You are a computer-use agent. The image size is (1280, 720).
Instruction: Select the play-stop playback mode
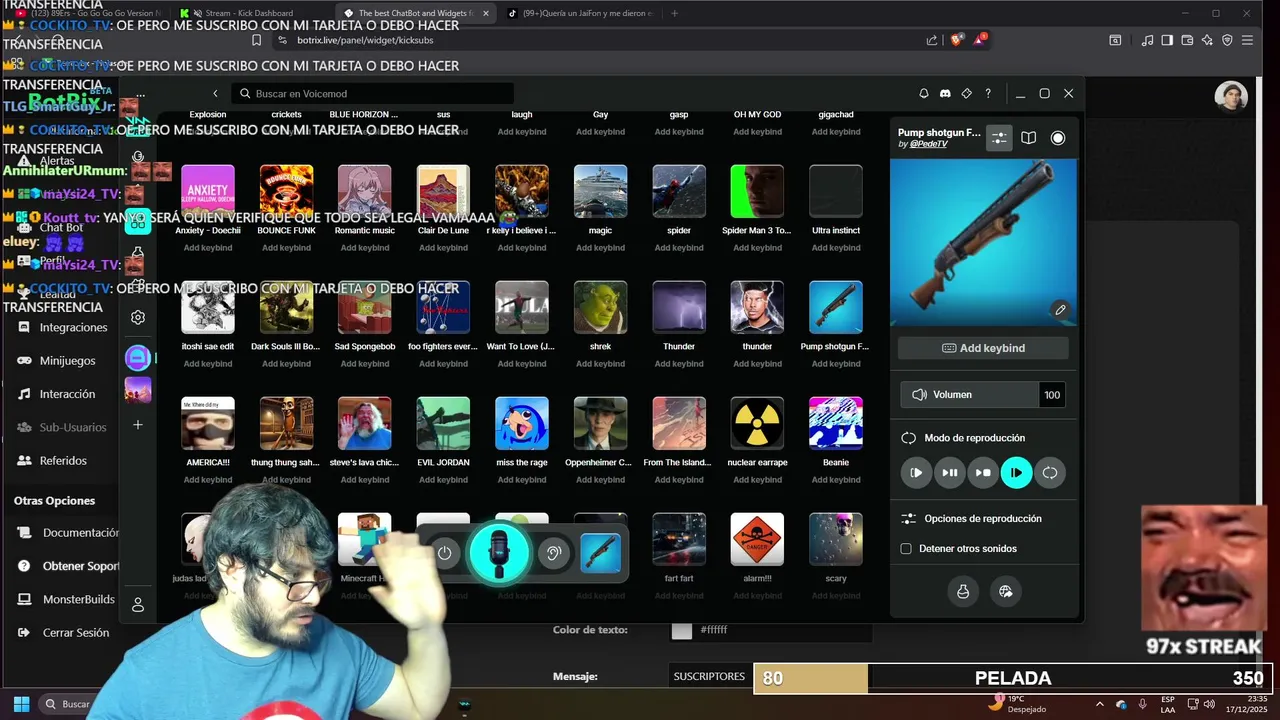click(x=983, y=473)
